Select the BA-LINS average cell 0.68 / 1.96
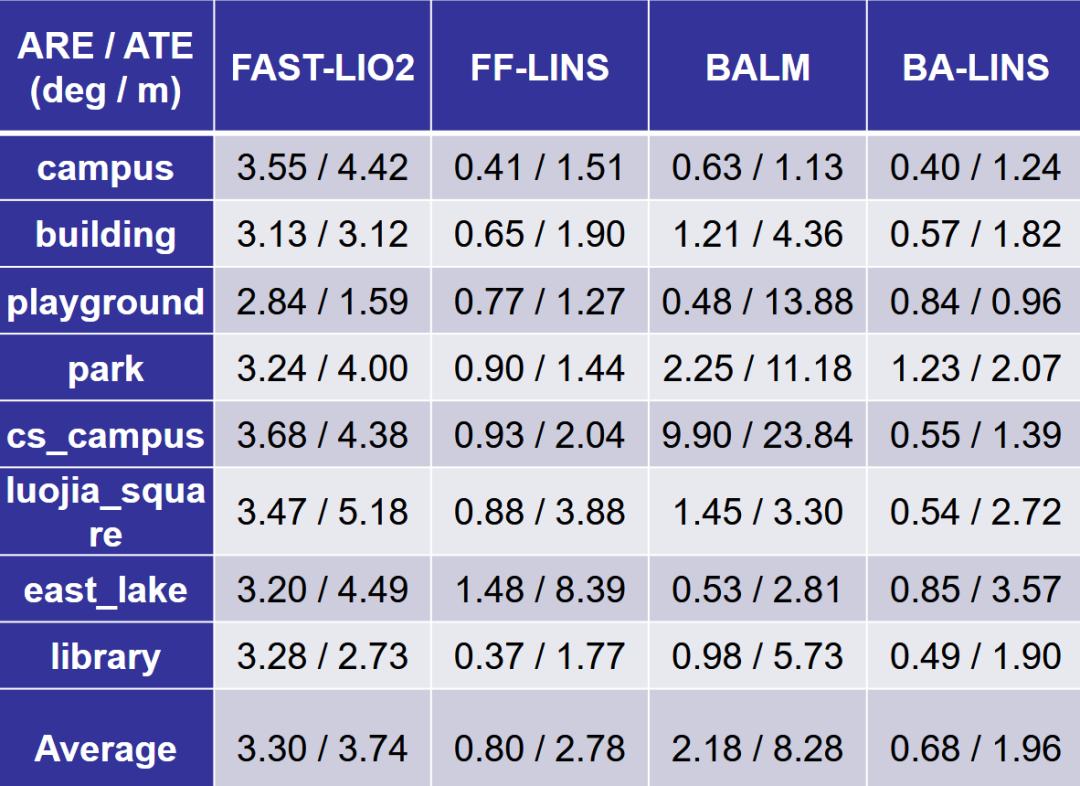1080x786 pixels. pyautogui.click(x=975, y=748)
